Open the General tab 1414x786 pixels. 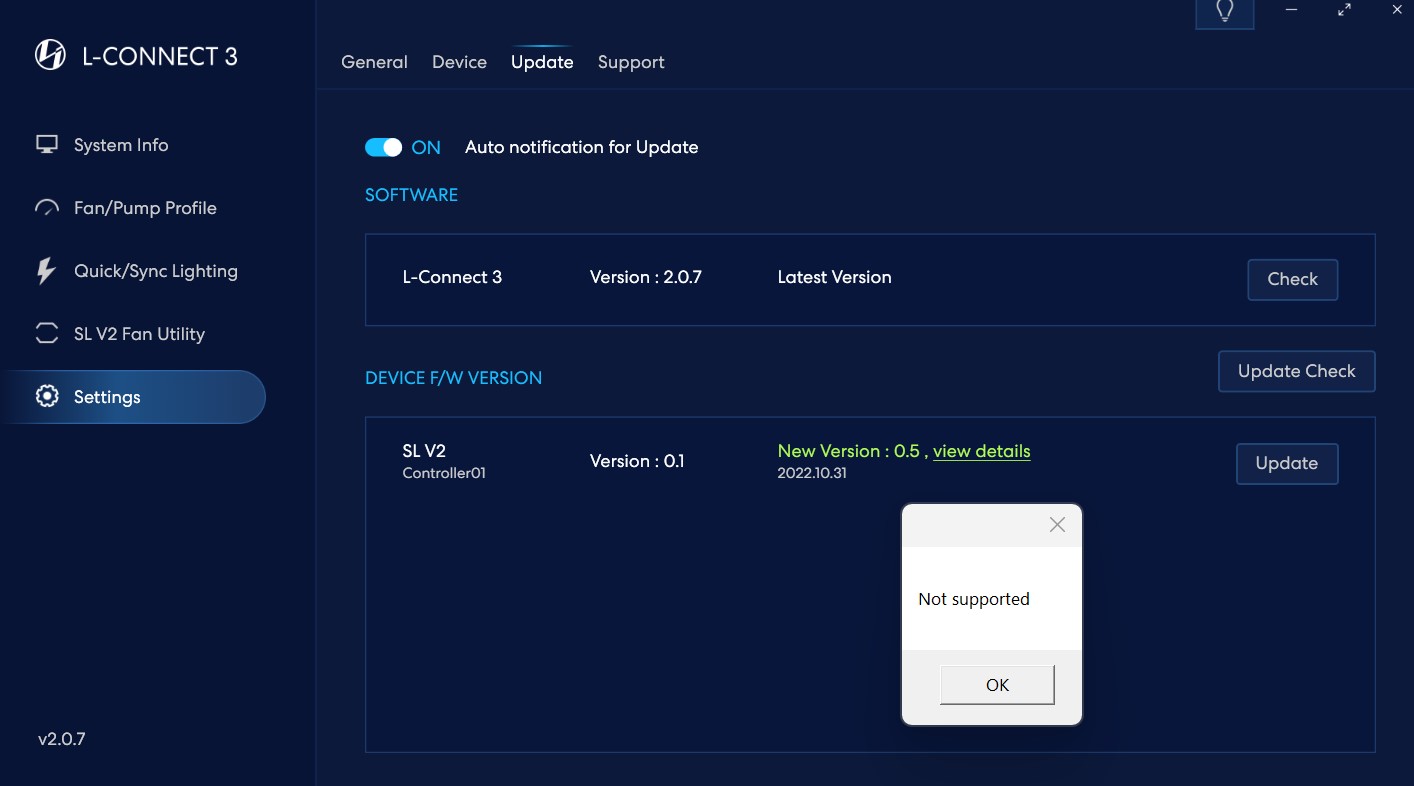374,62
